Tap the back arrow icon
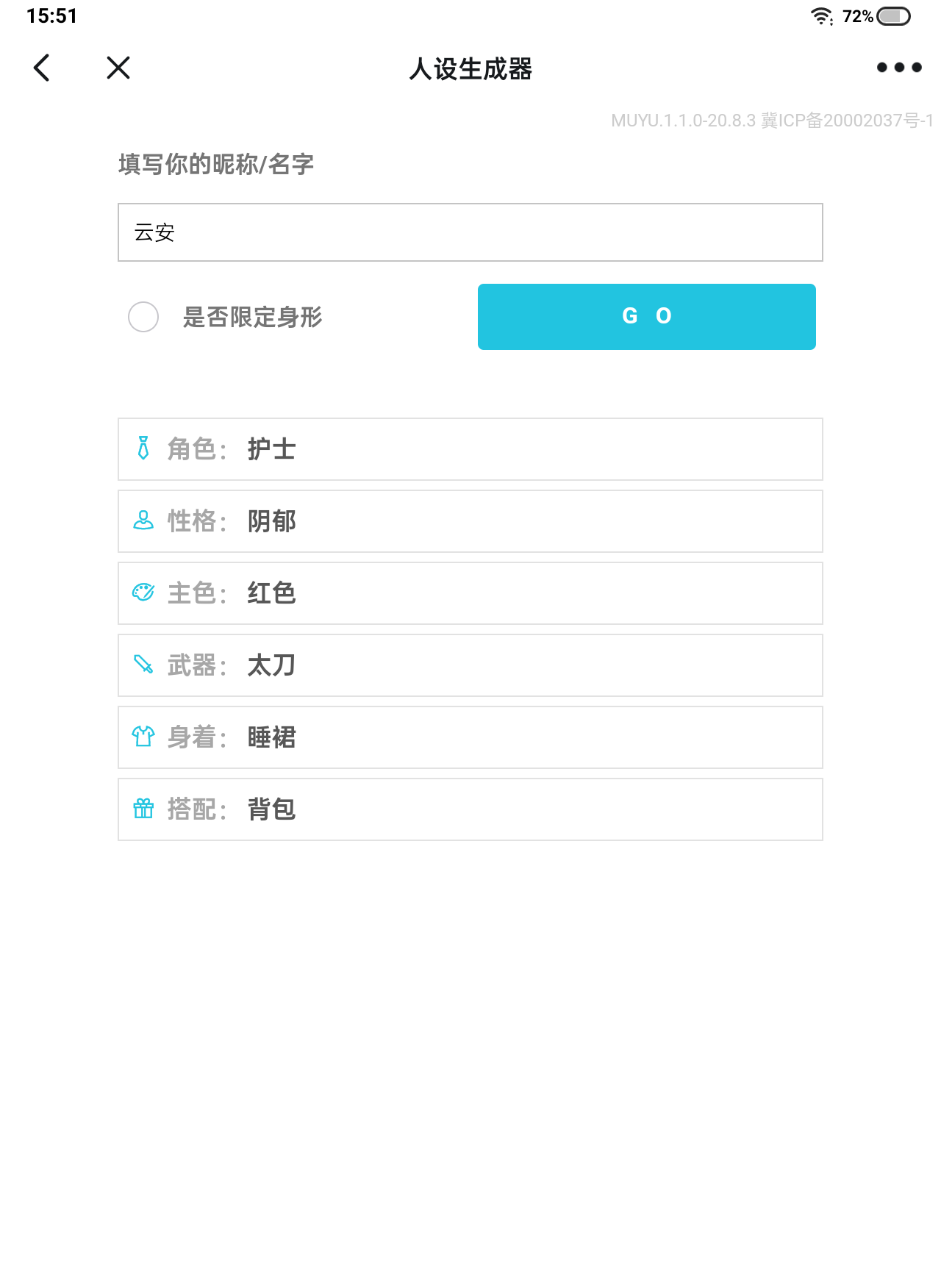The height and width of the screenshot is (1288, 941). click(x=42, y=68)
